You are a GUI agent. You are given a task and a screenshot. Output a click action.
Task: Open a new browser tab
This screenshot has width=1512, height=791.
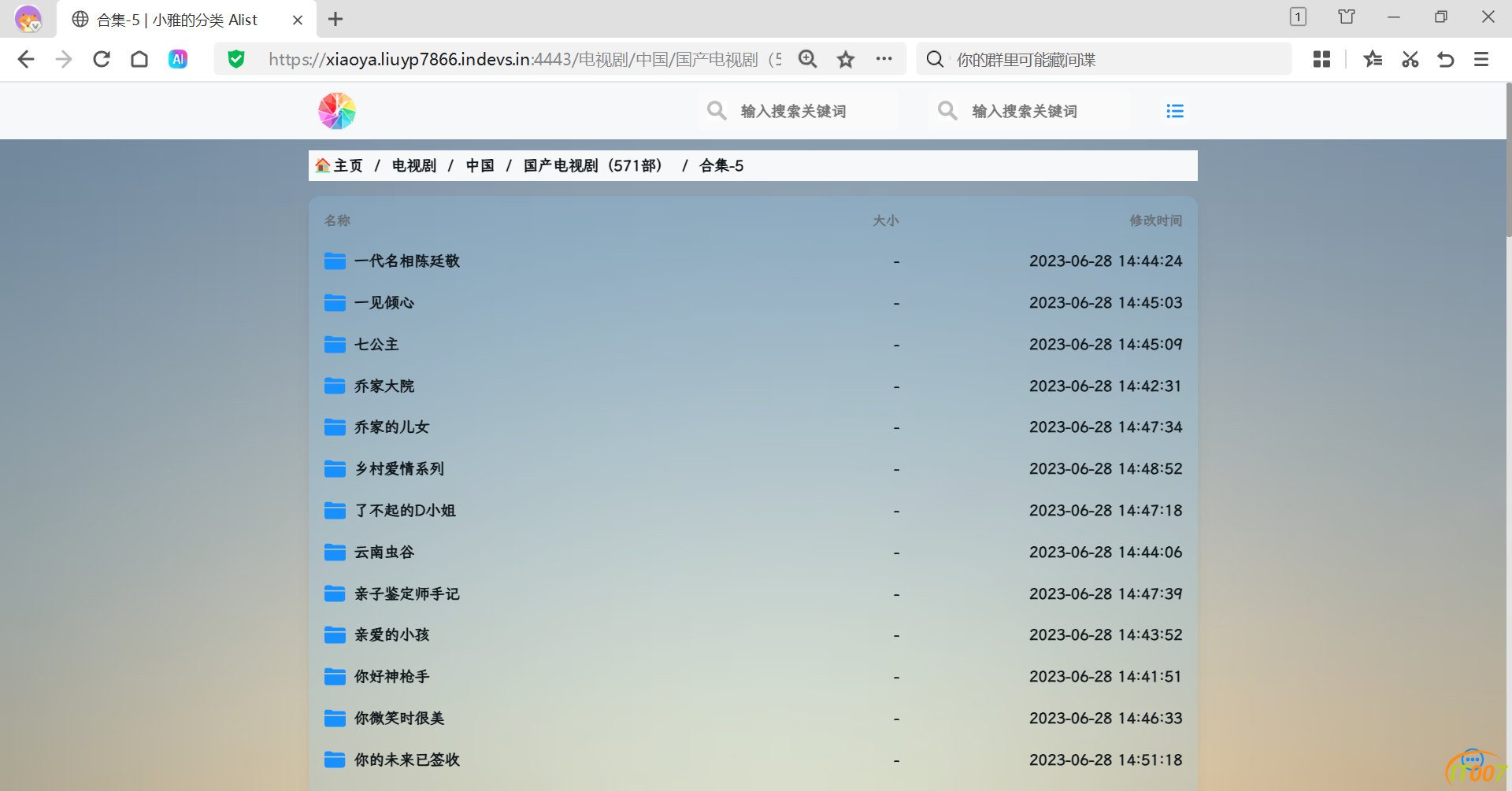(335, 20)
